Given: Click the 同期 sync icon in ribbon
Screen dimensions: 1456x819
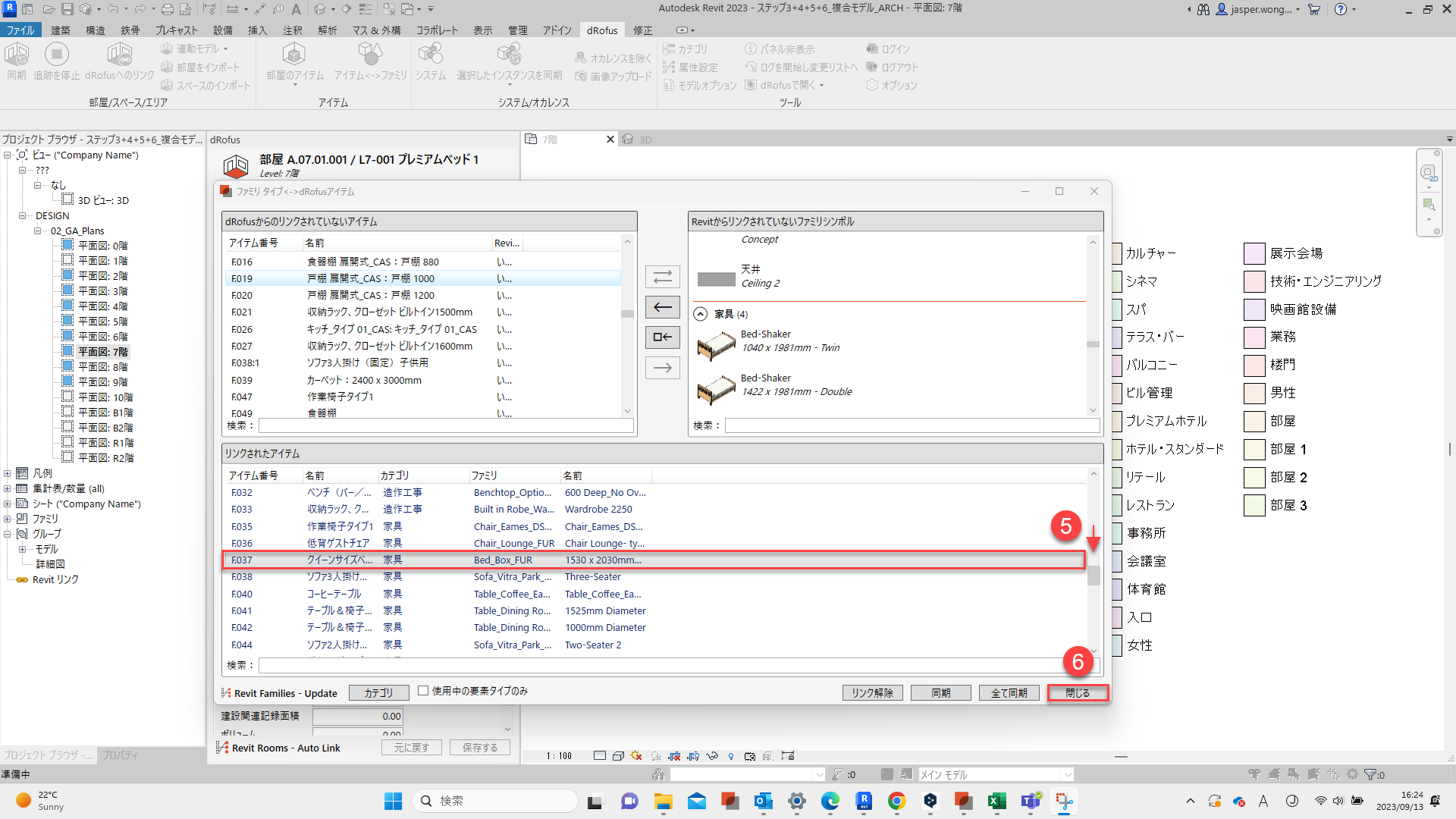Looking at the screenshot, I should coord(17,55).
